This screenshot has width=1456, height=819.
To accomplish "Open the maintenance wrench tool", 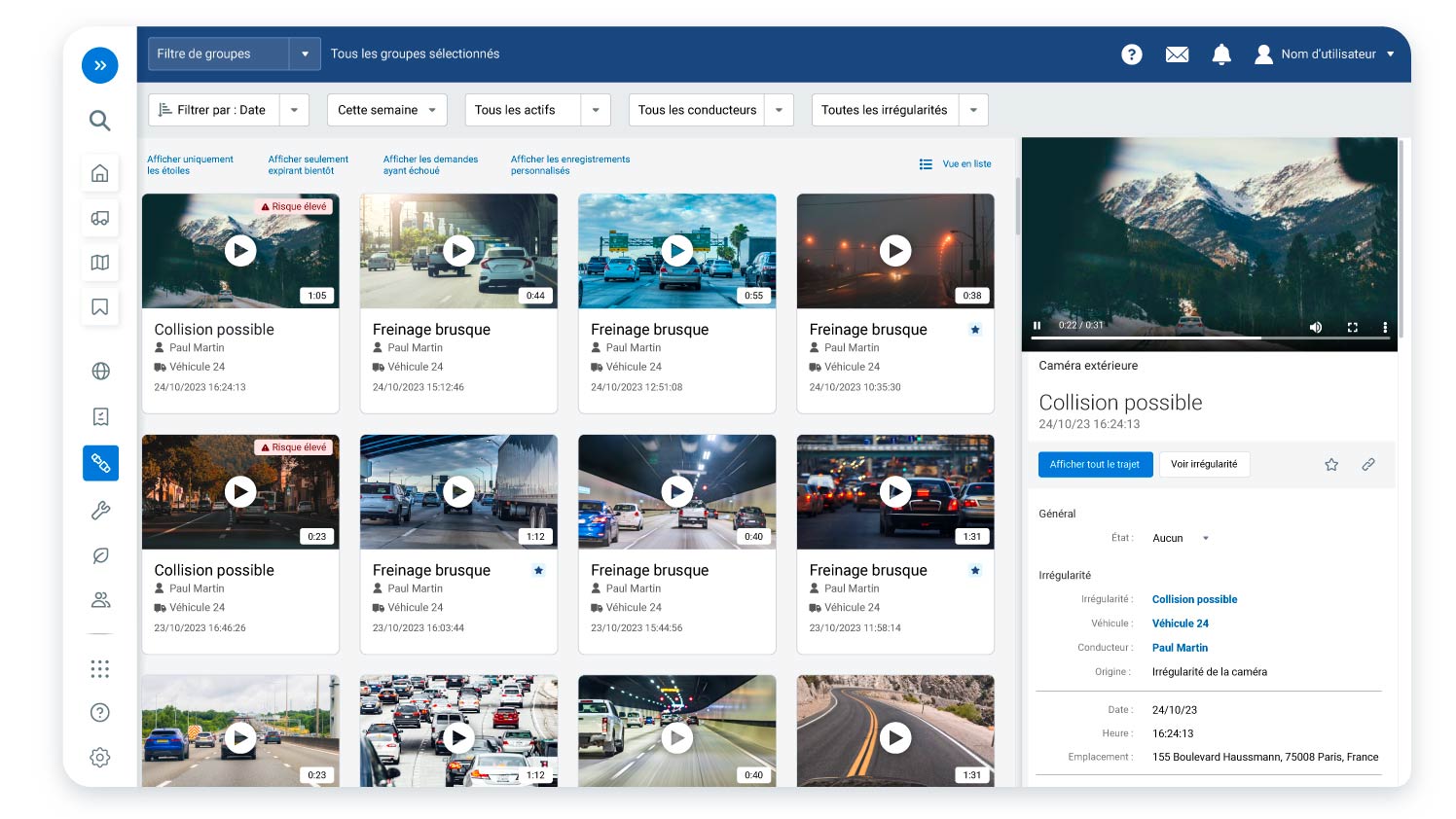I will 100,510.
